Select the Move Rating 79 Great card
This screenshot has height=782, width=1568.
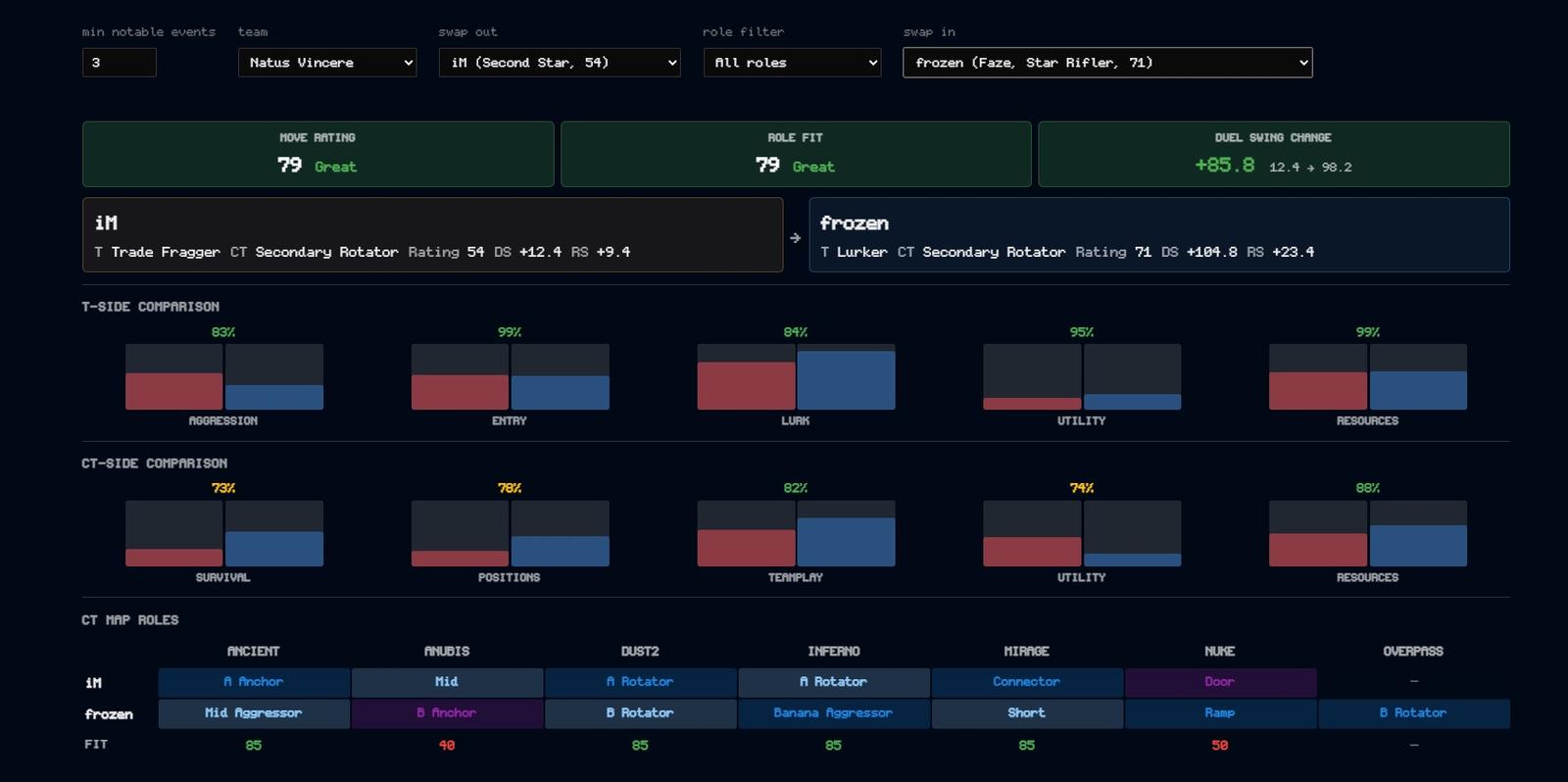[x=318, y=154]
